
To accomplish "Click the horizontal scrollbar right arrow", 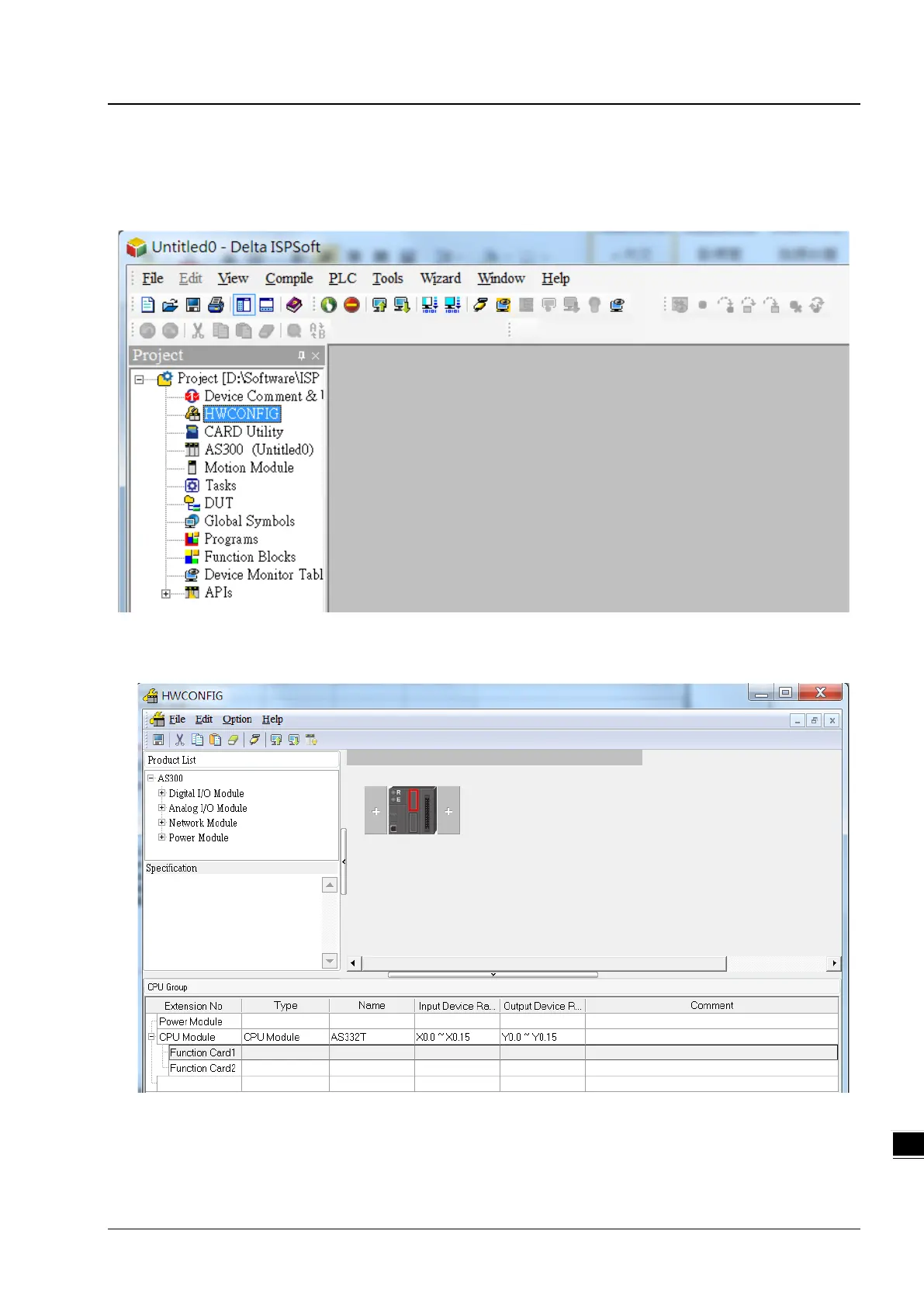I will (x=834, y=963).
